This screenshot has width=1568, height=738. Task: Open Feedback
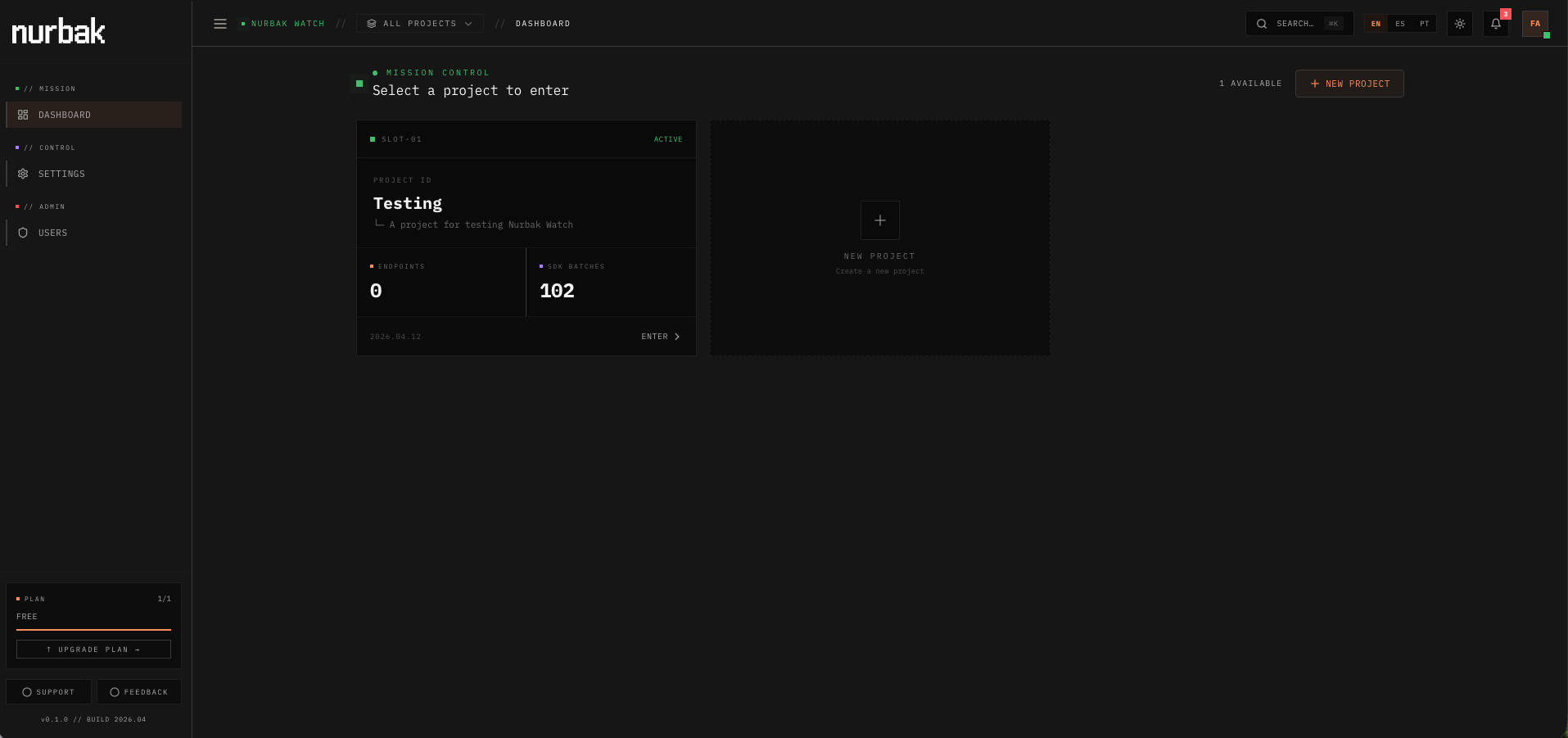[139, 692]
